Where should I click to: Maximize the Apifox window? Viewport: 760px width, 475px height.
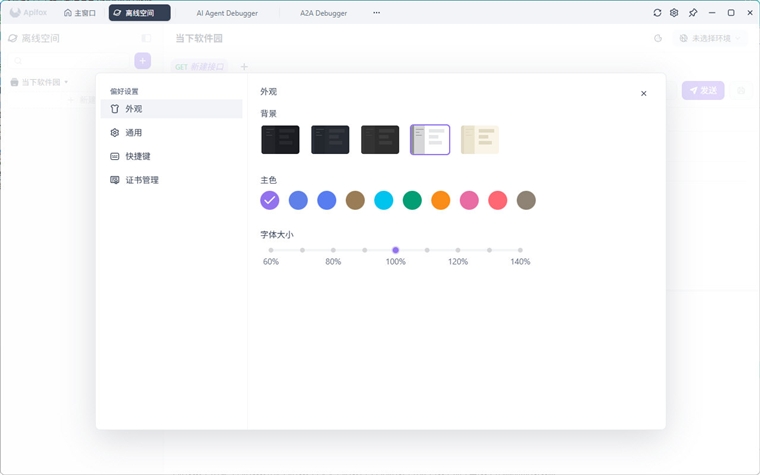731,13
